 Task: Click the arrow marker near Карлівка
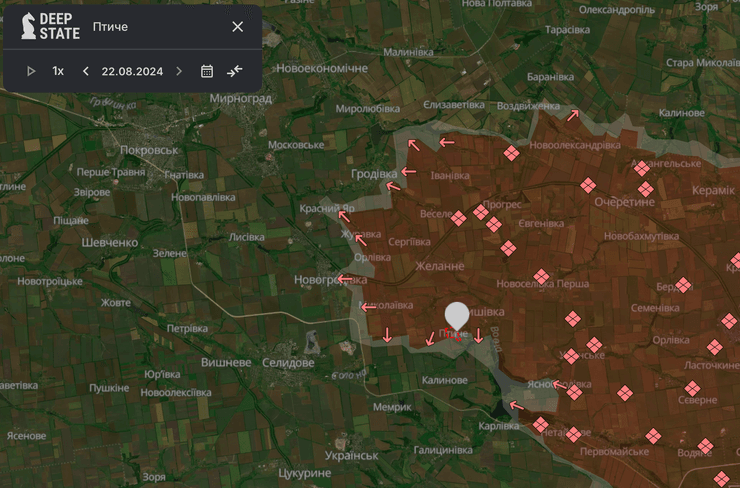(515, 406)
